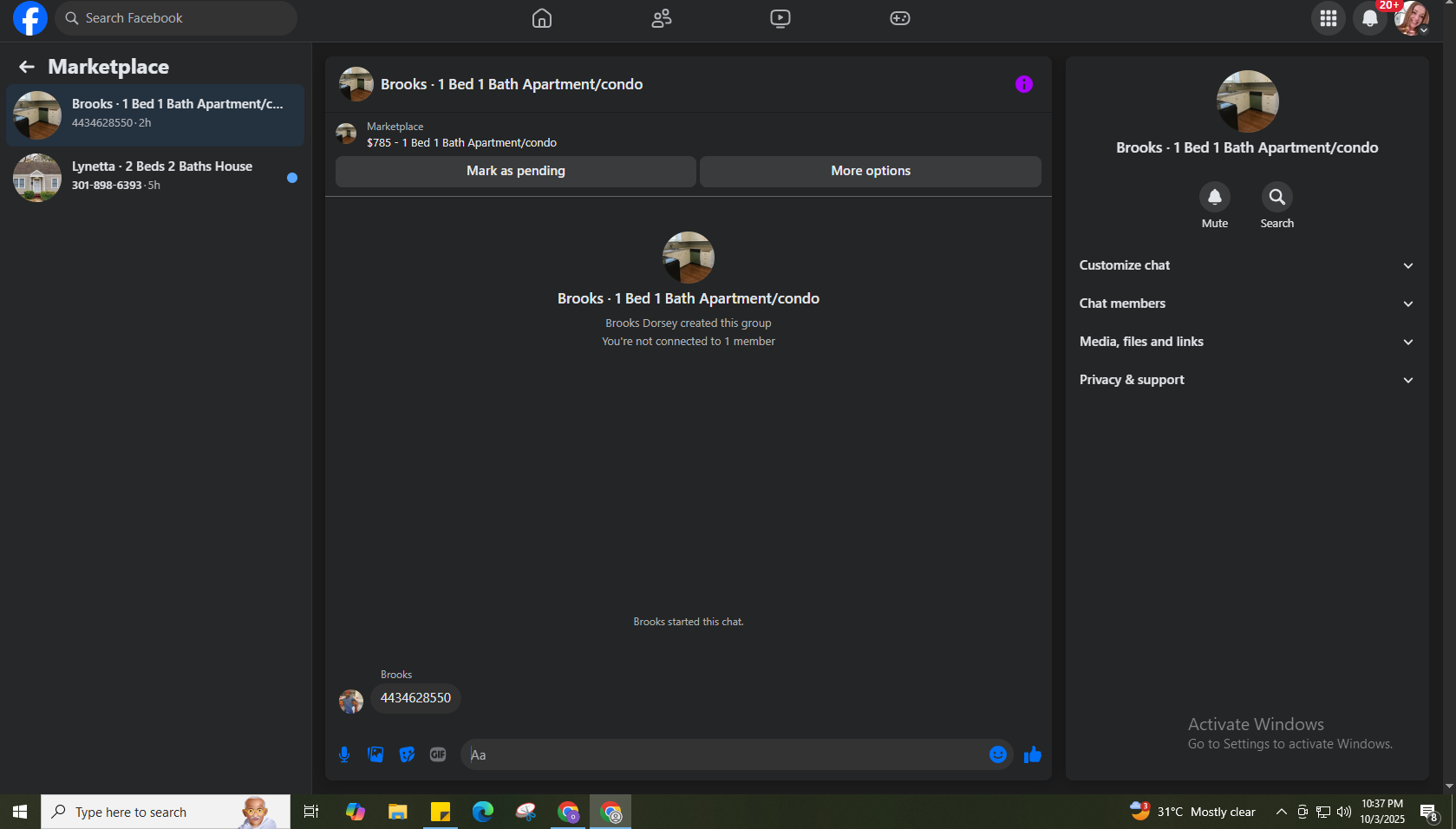Open the Facebook menu grid icon

[1329, 18]
